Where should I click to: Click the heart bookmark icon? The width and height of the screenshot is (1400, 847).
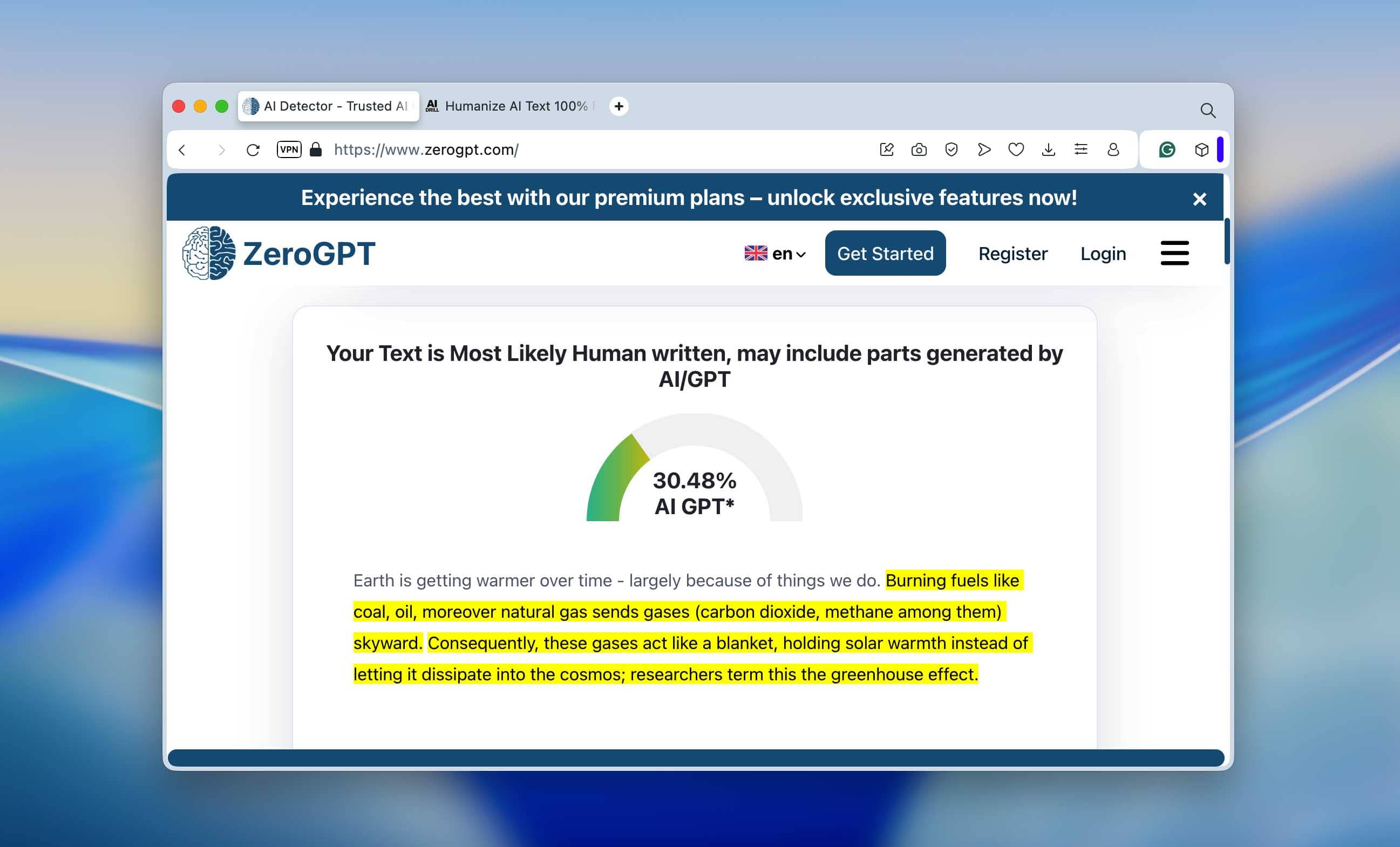click(x=1016, y=149)
